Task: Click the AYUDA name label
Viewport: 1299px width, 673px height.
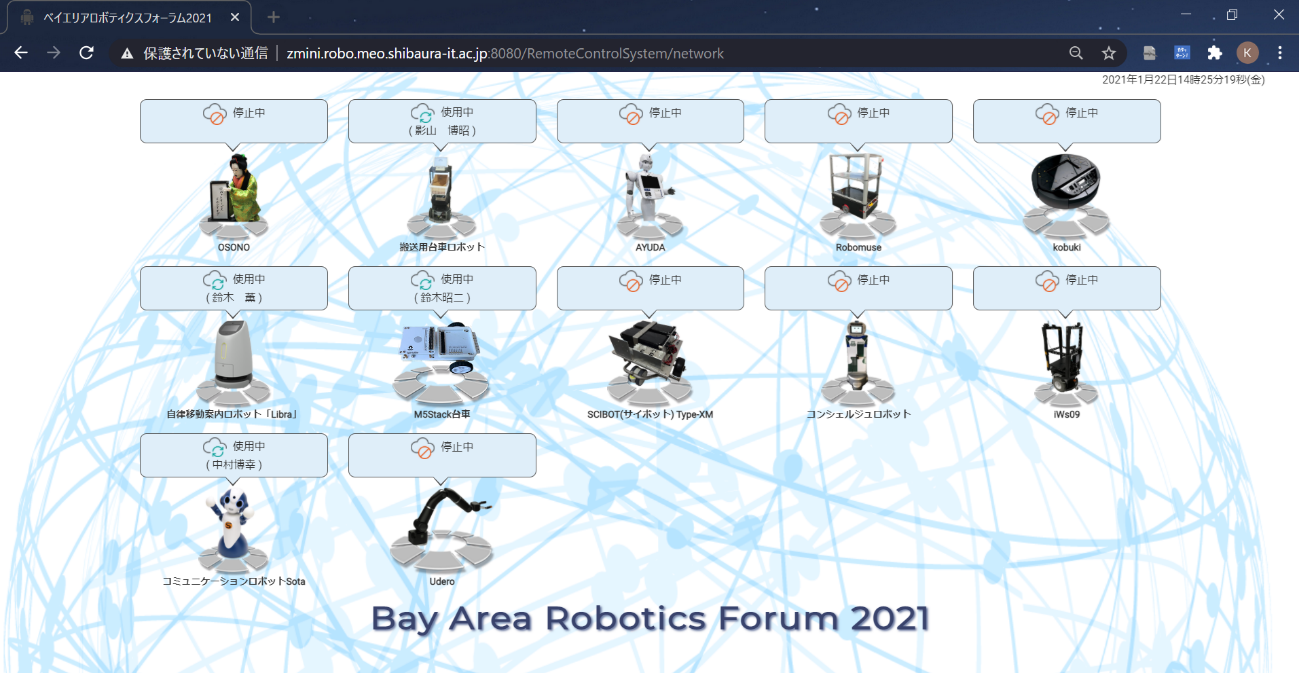Action: point(650,247)
